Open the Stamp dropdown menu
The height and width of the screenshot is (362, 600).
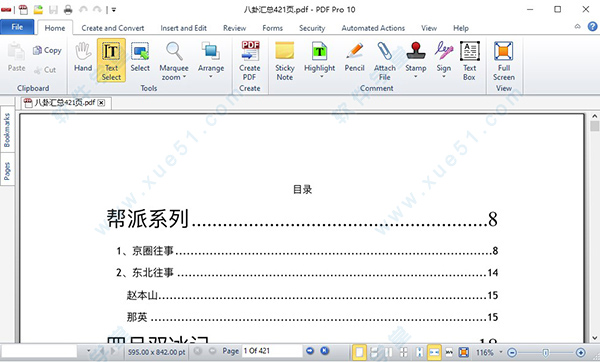point(416,77)
